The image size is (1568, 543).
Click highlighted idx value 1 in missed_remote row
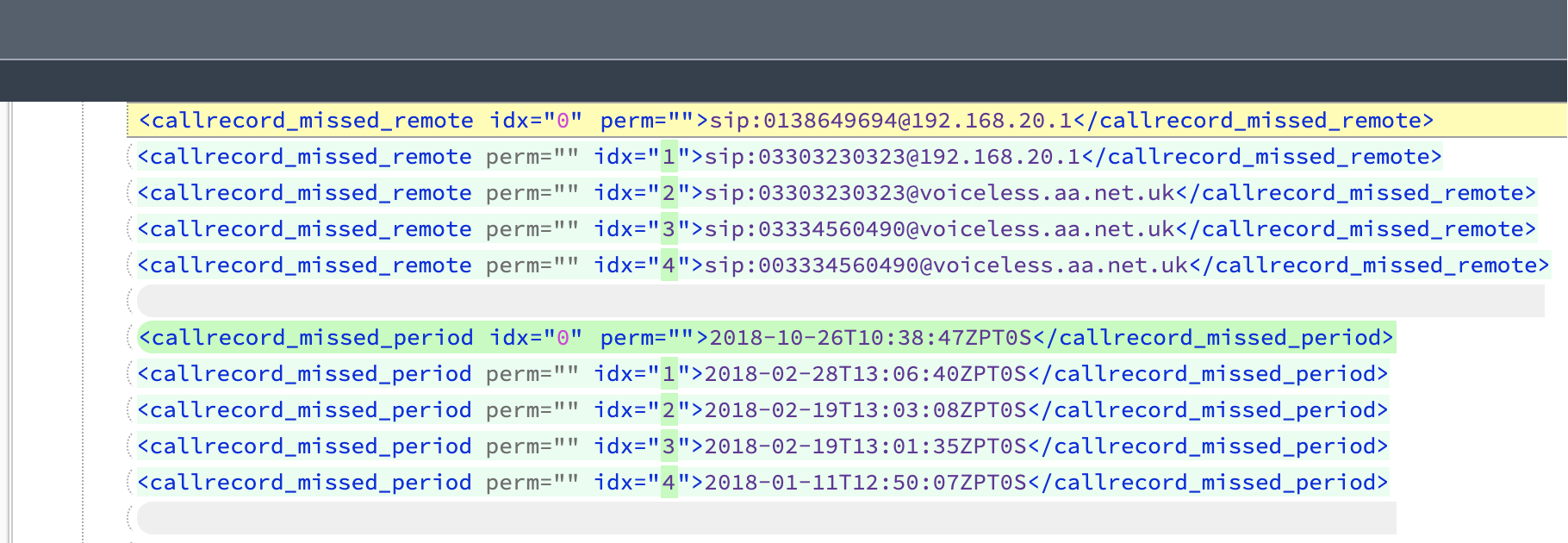point(669,157)
